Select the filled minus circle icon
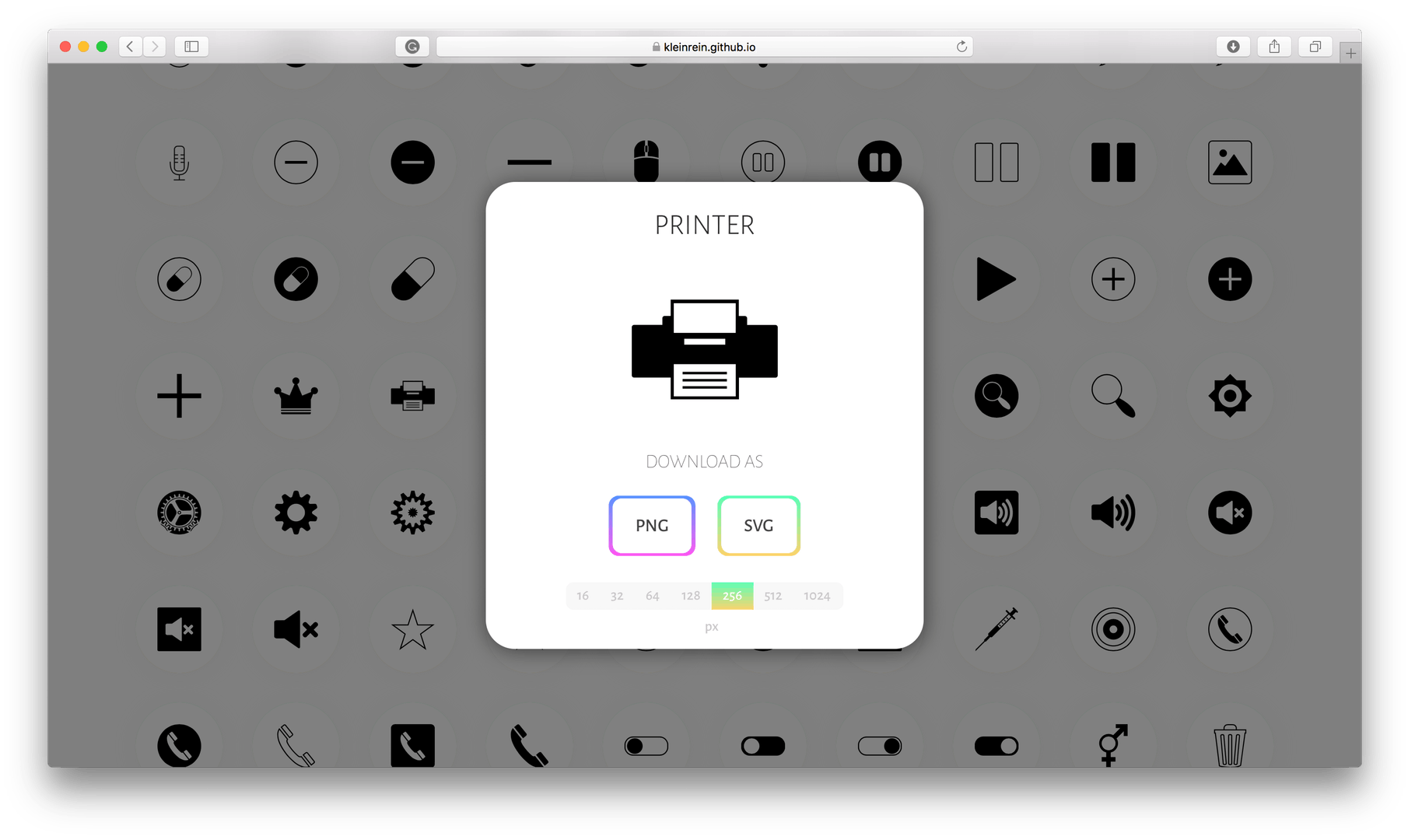 coord(413,163)
